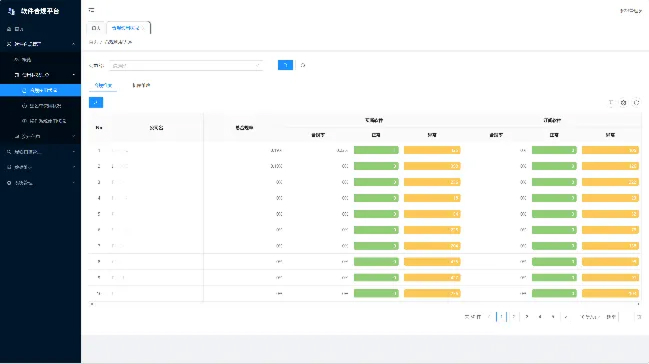Screen dimensions: 649x364
Task: Toggle the sidebar collapse hamburger icon
Action: (91, 10)
